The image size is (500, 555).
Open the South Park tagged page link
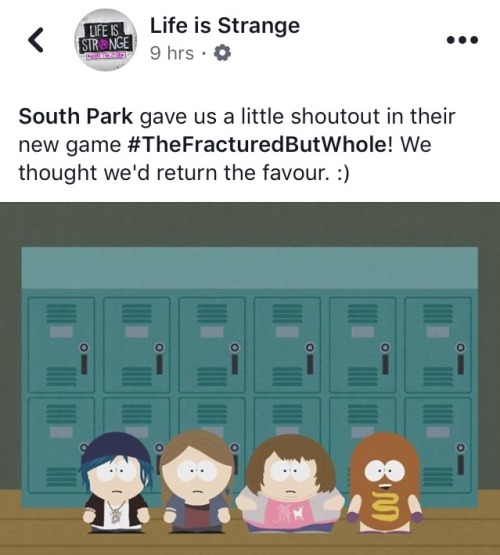pos(76,116)
